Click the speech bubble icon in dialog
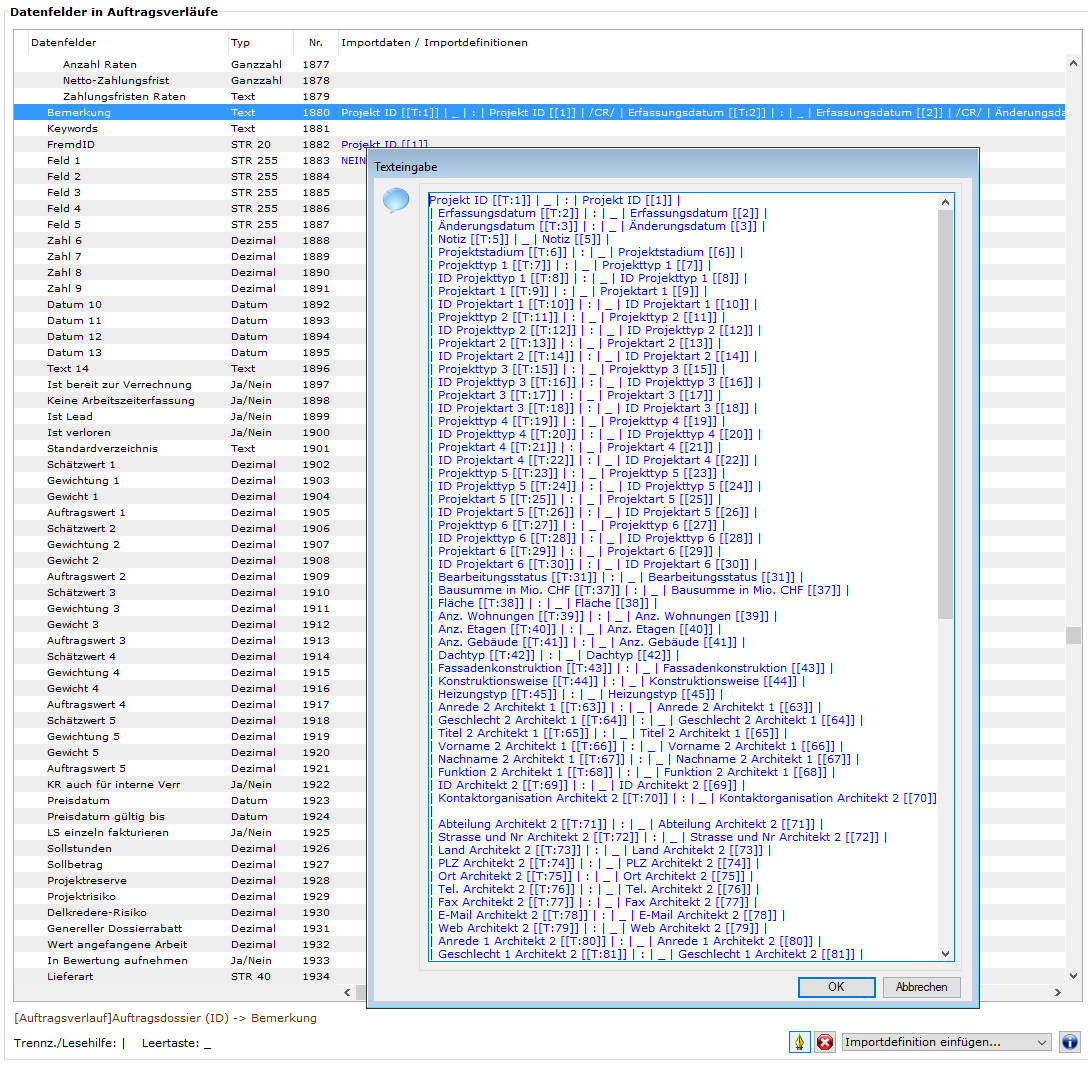The image size is (1088, 1065). 395,201
